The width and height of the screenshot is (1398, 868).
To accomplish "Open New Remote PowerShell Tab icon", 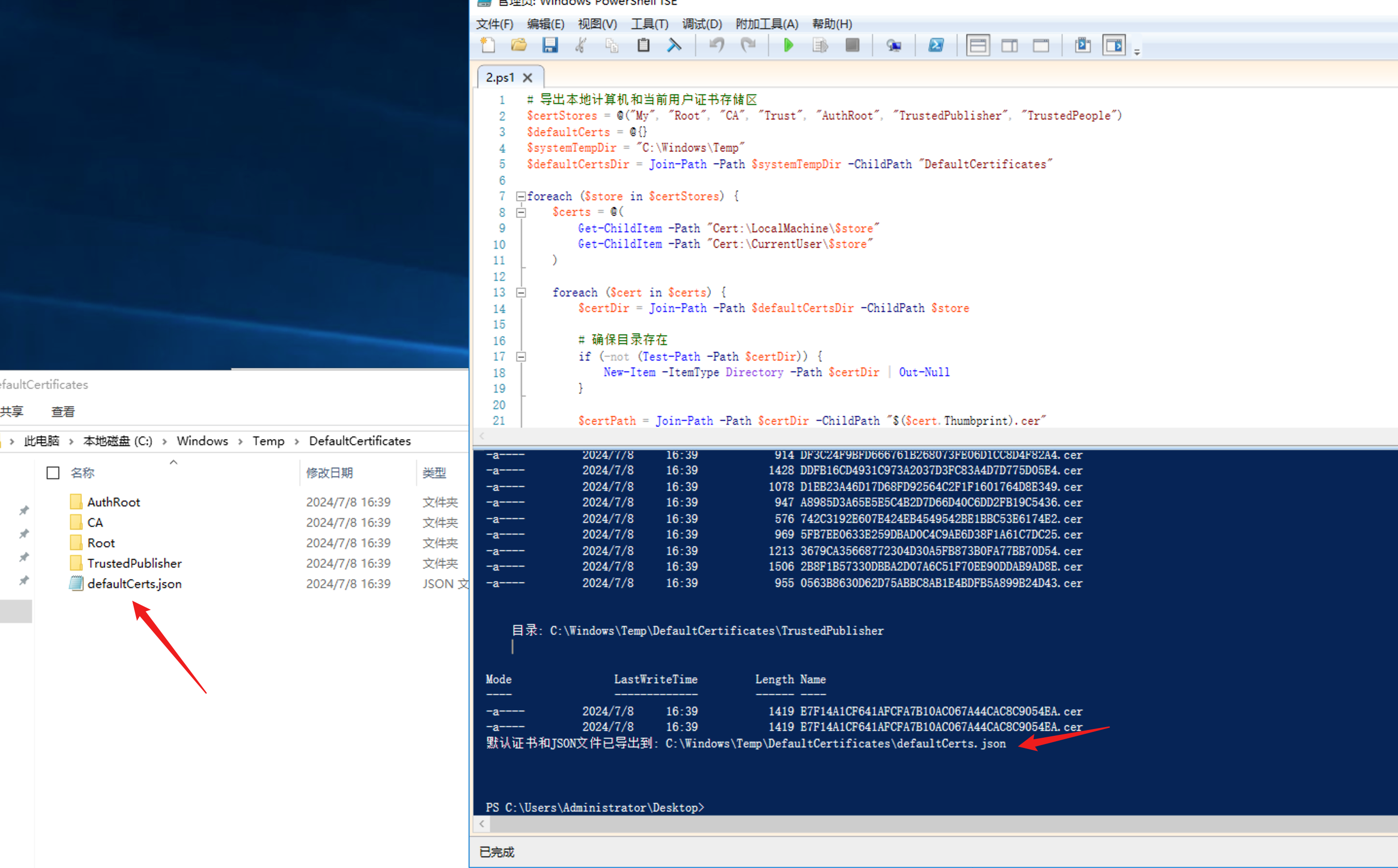I will coord(894,45).
